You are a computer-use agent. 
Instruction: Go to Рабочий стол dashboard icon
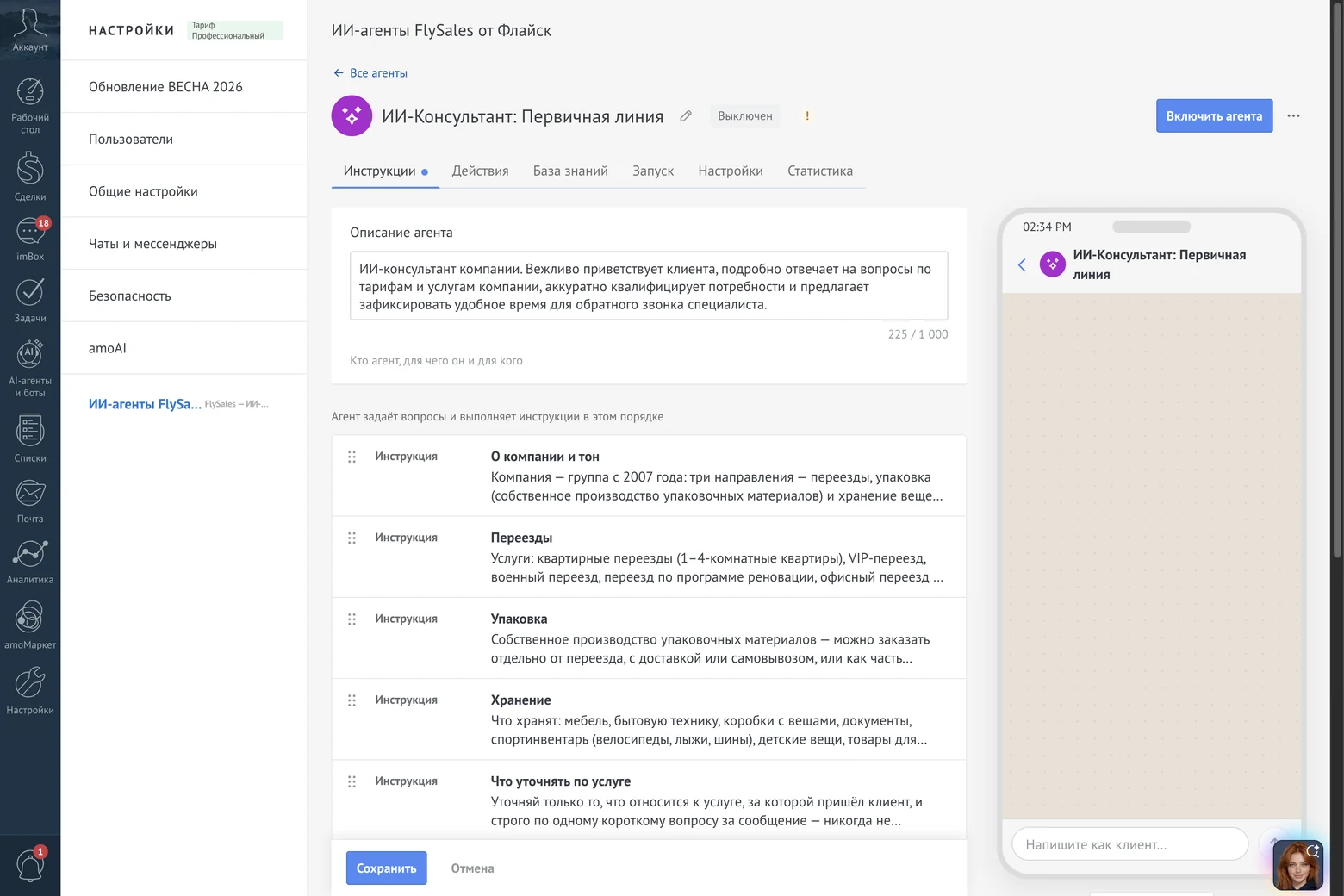(30, 91)
